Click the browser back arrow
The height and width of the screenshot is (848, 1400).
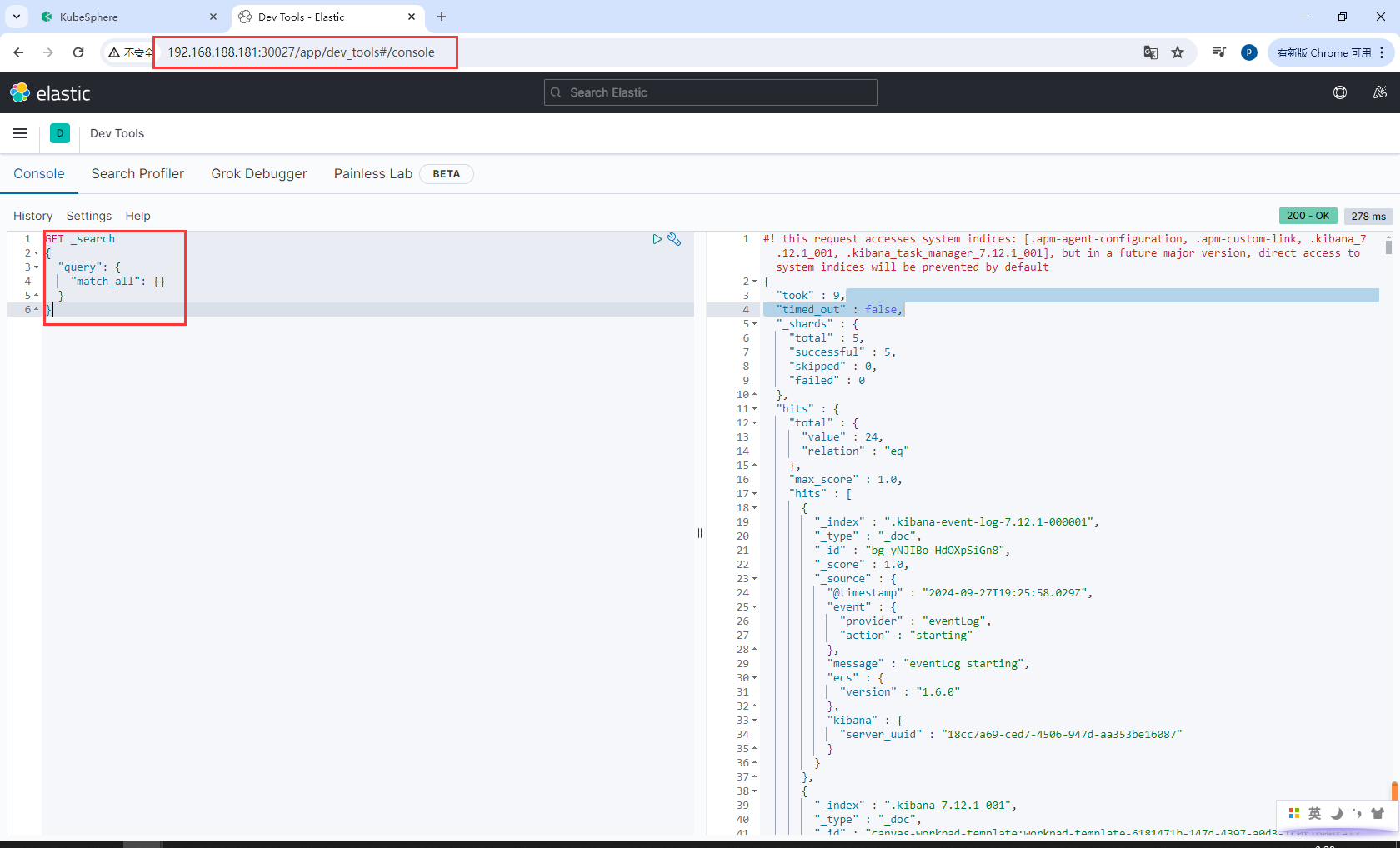18,52
